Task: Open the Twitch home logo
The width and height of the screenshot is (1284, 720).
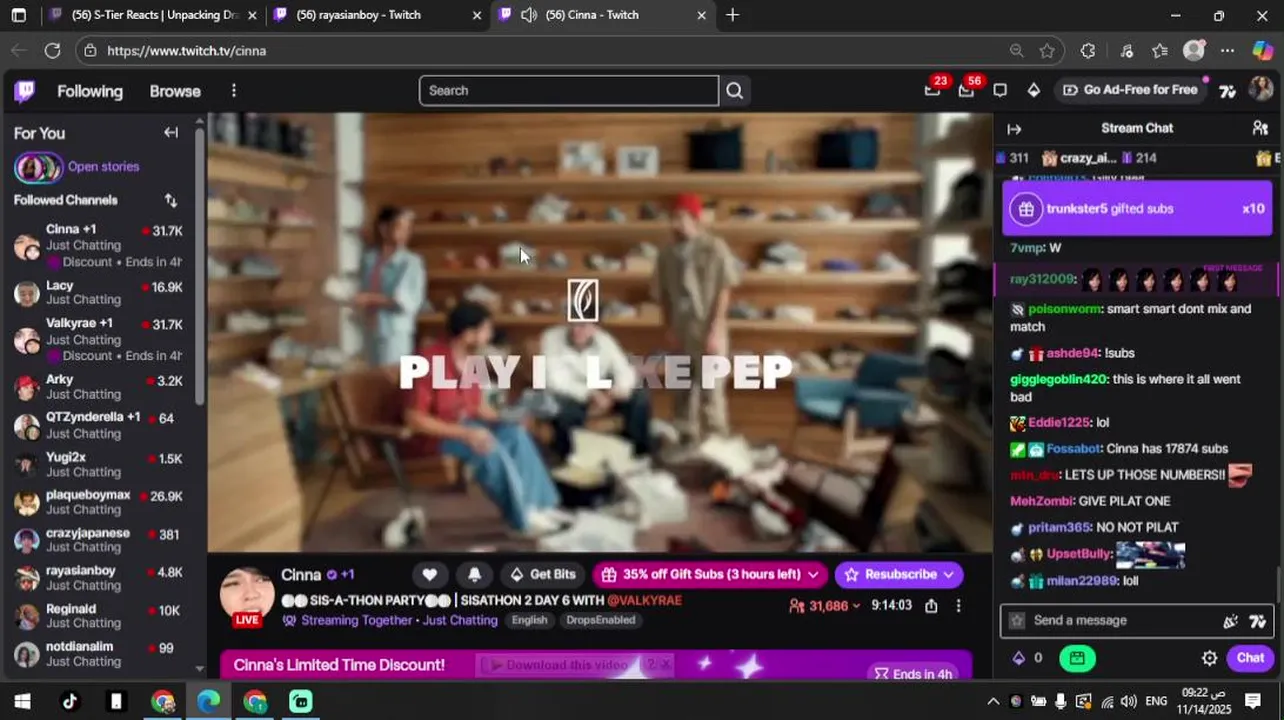Action: point(25,91)
